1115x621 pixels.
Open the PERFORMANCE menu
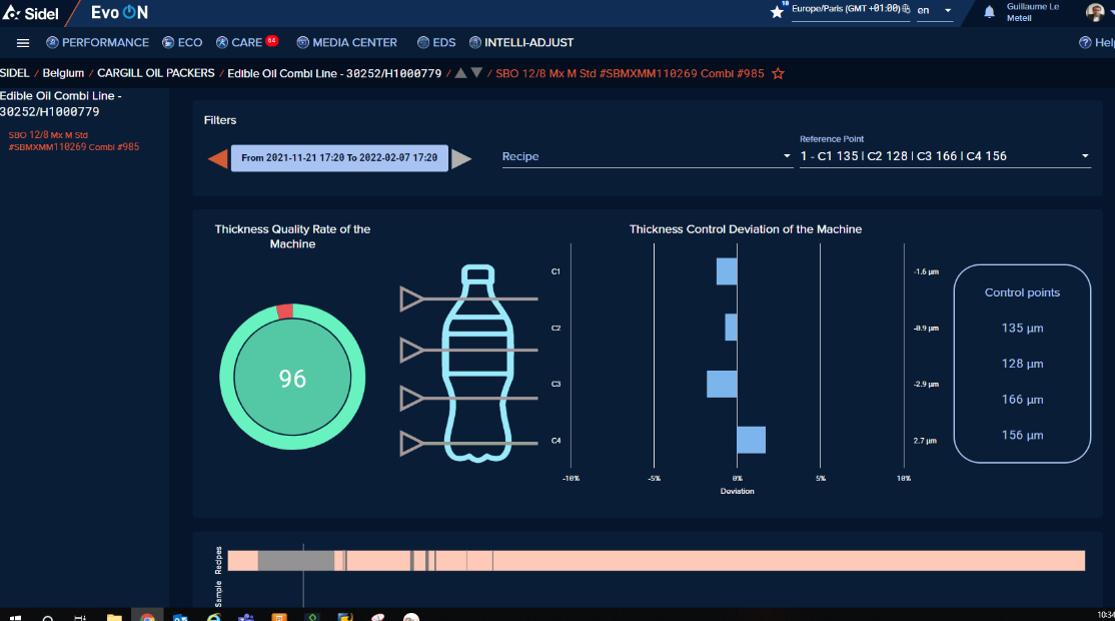click(x=97, y=43)
